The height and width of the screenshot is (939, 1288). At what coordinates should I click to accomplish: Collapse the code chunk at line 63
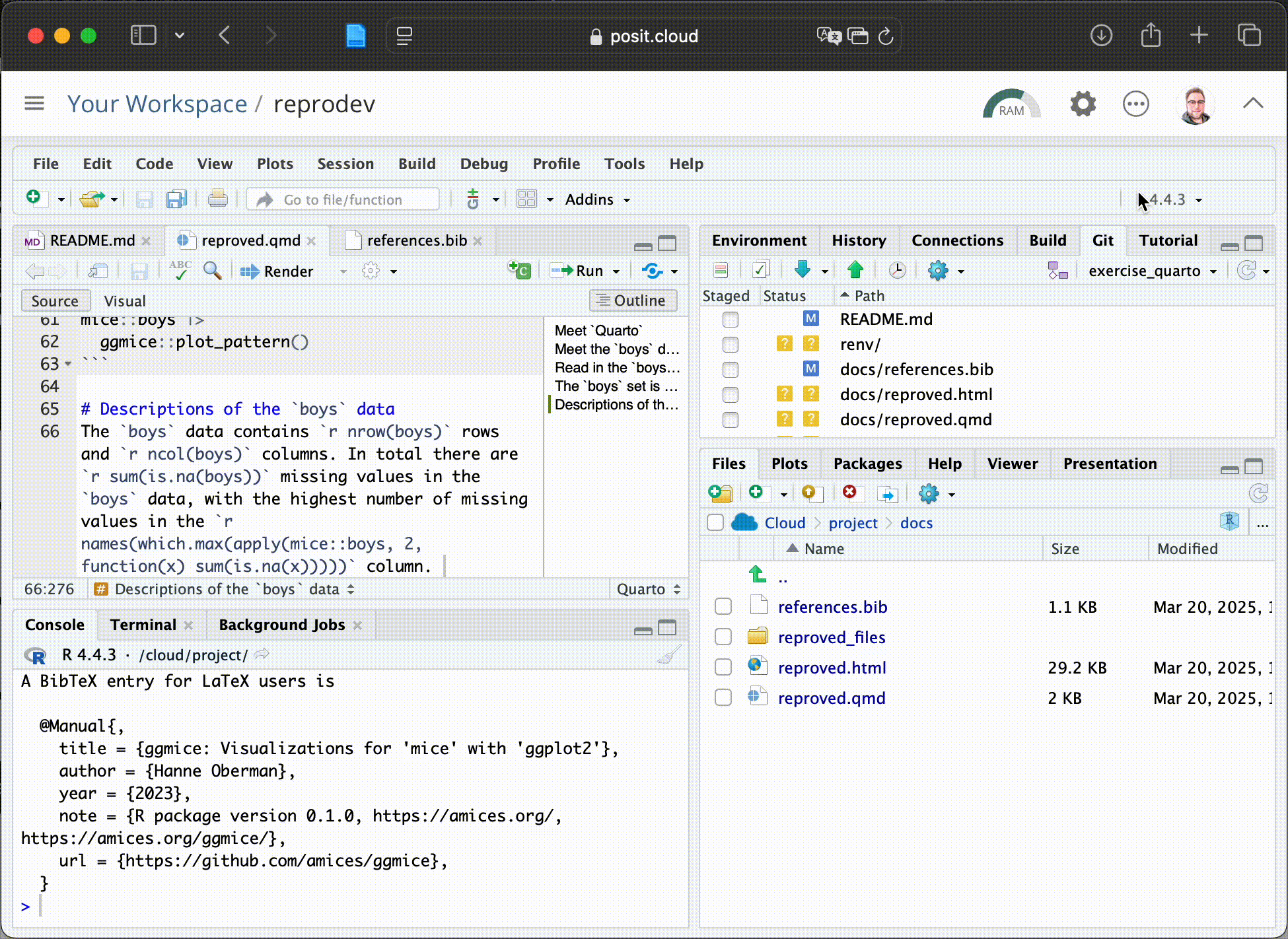(x=68, y=364)
